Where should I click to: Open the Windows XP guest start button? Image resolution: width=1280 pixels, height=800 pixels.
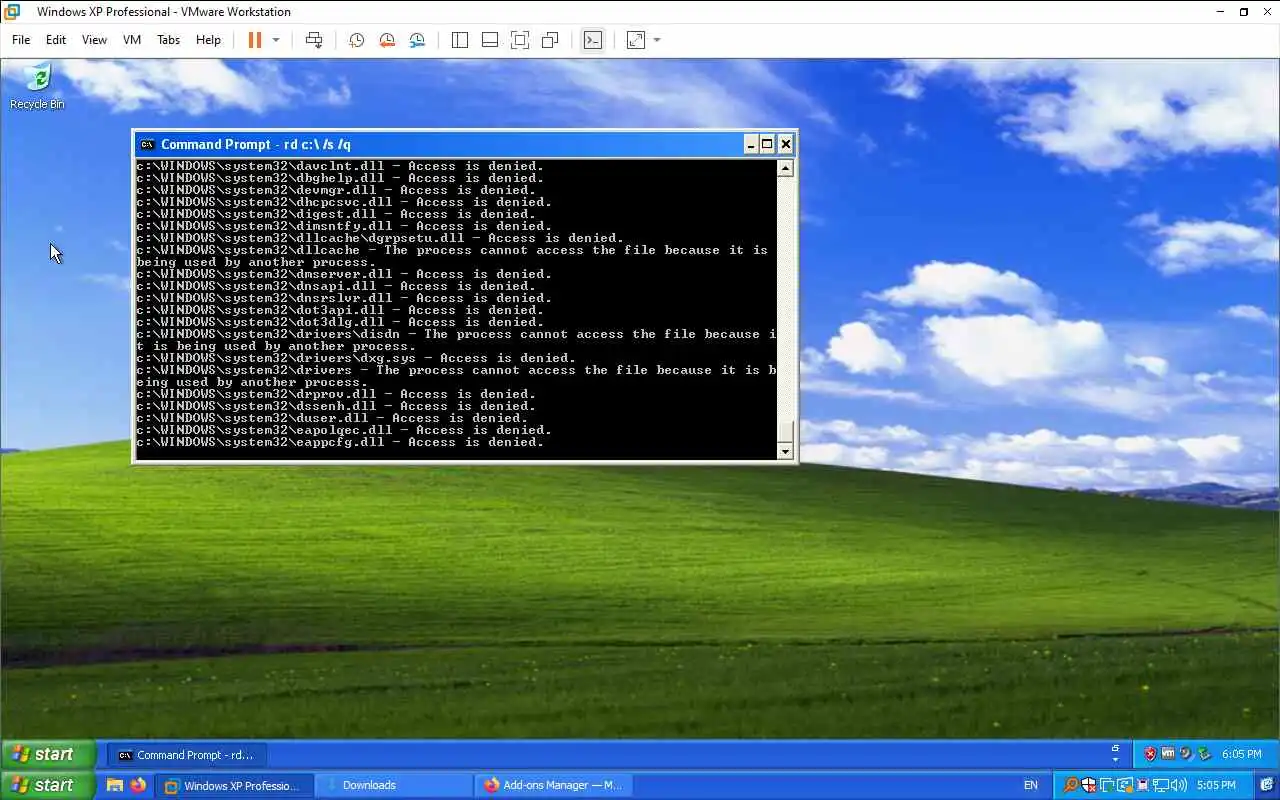[48, 754]
